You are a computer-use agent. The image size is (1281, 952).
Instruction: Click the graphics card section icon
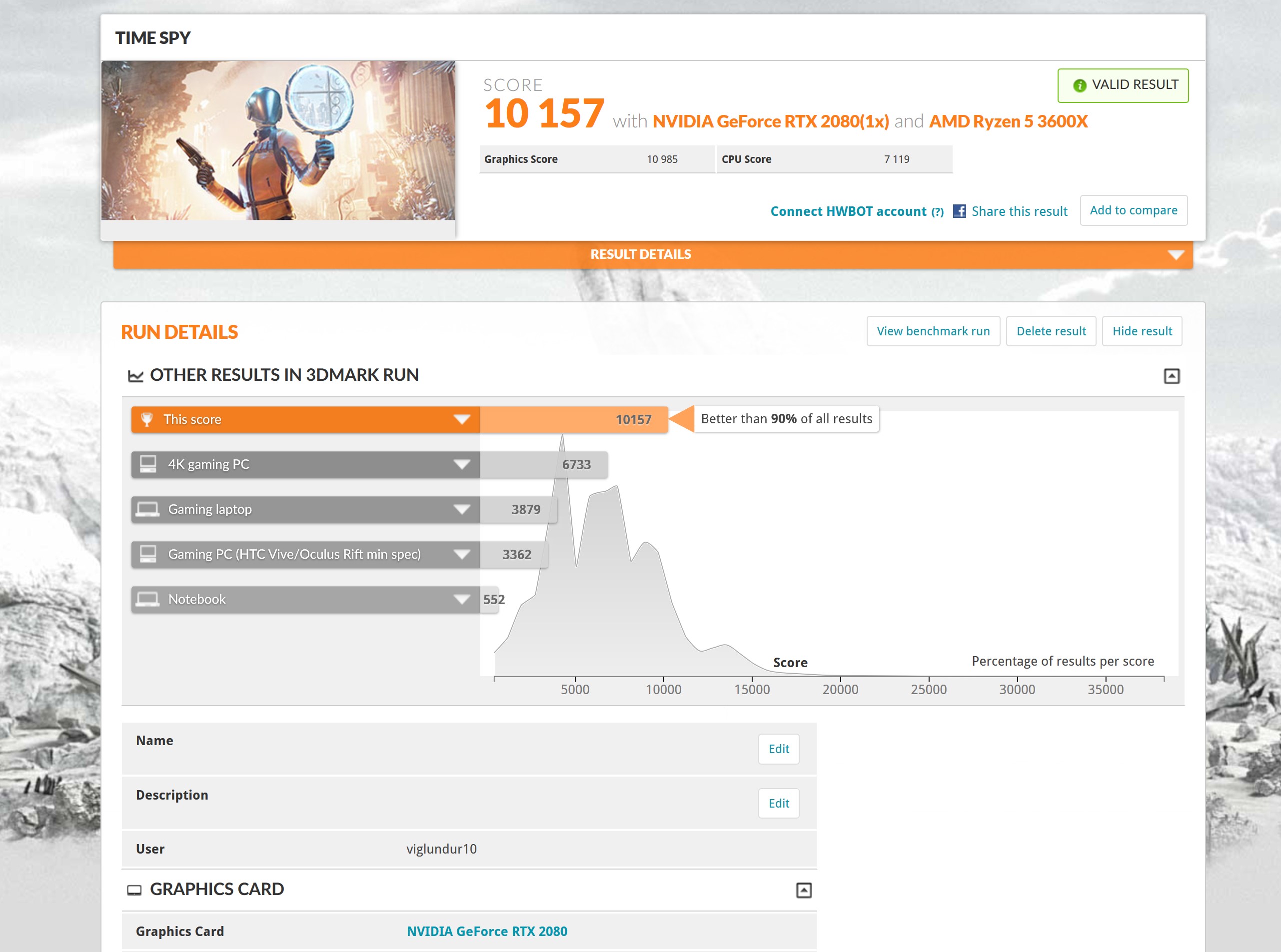click(134, 890)
